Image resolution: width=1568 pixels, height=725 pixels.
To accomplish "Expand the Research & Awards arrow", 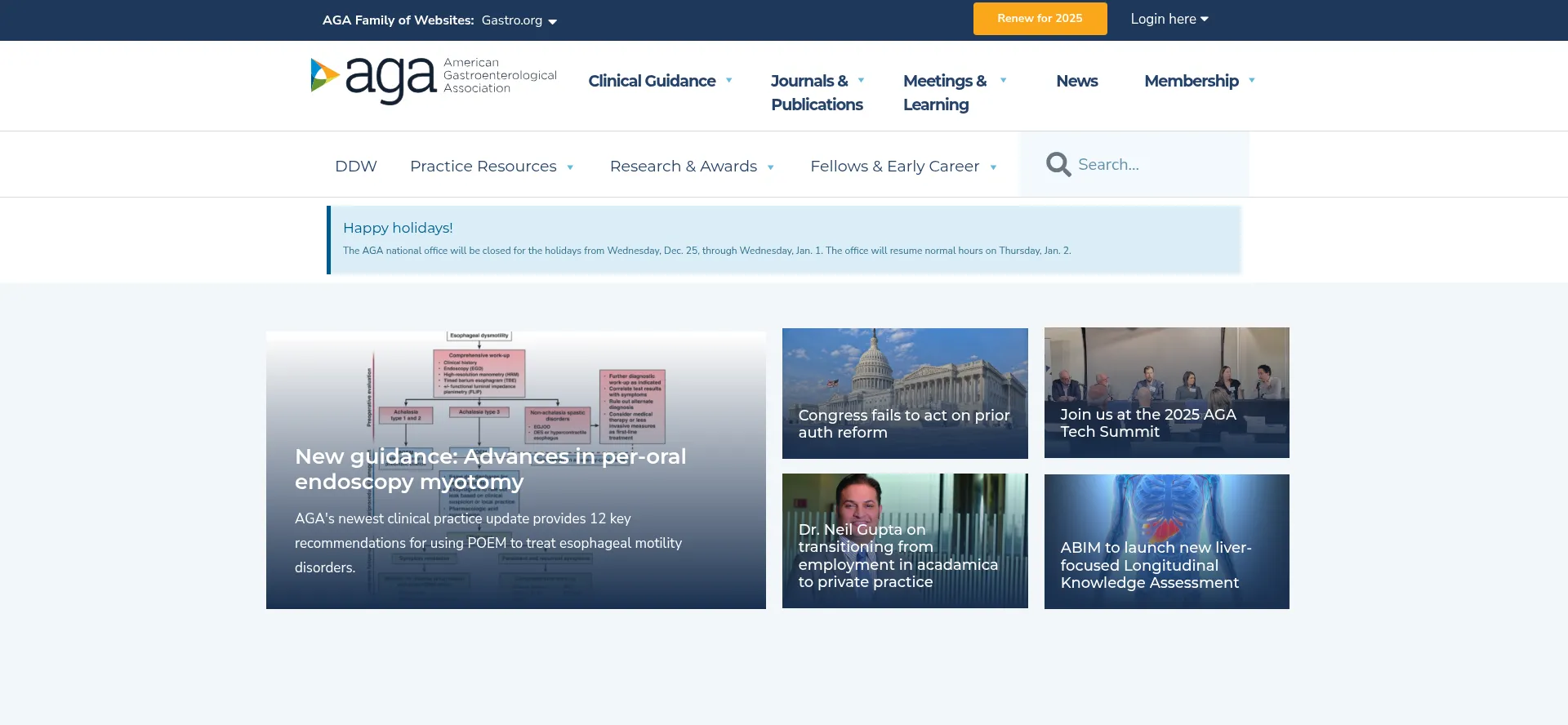I will (x=770, y=167).
